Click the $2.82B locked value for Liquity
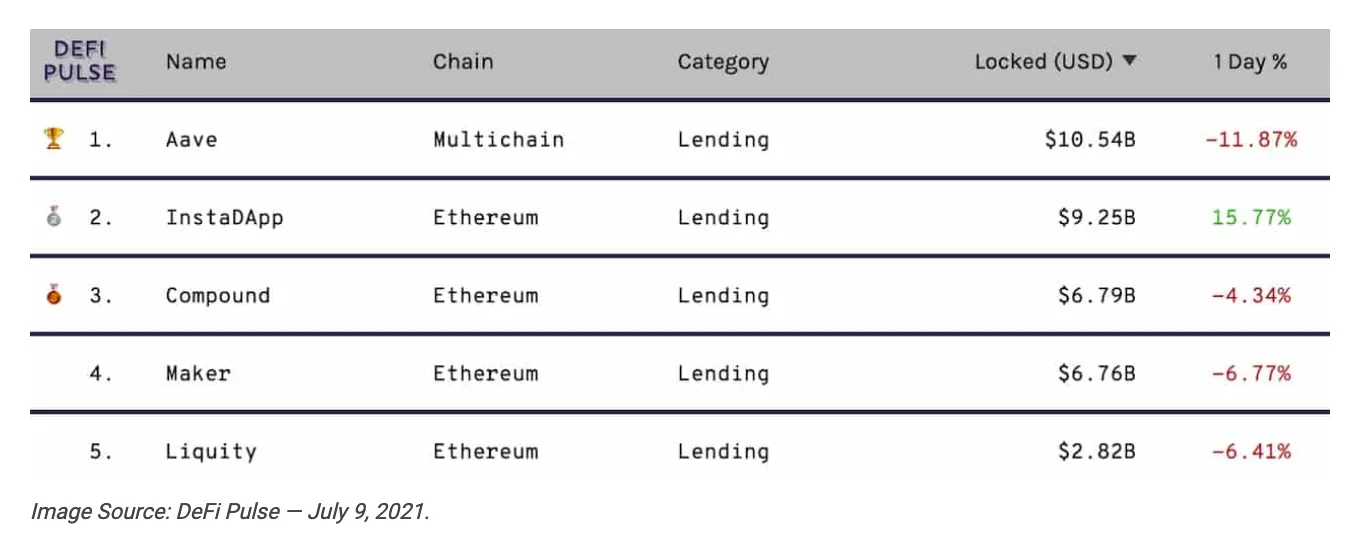Viewport: 1372px width, 560px height. point(1097,451)
